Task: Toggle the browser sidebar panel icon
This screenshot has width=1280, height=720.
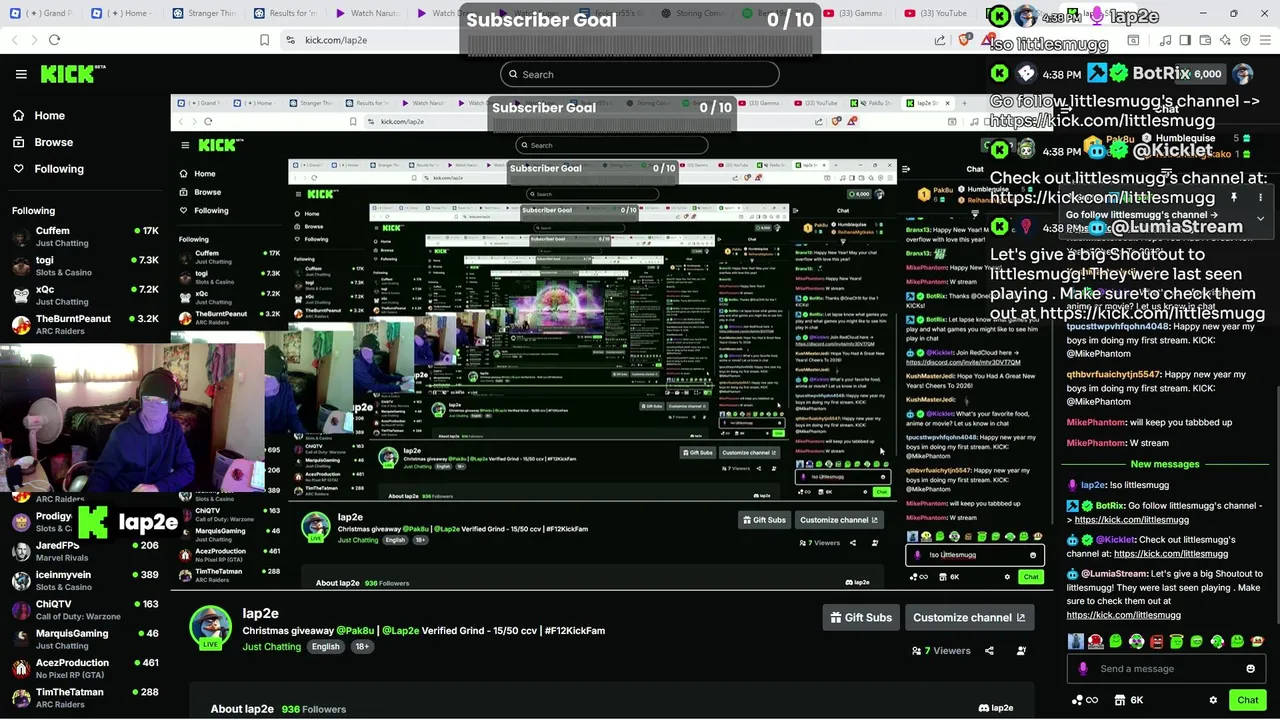Action: tap(1185, 40)
